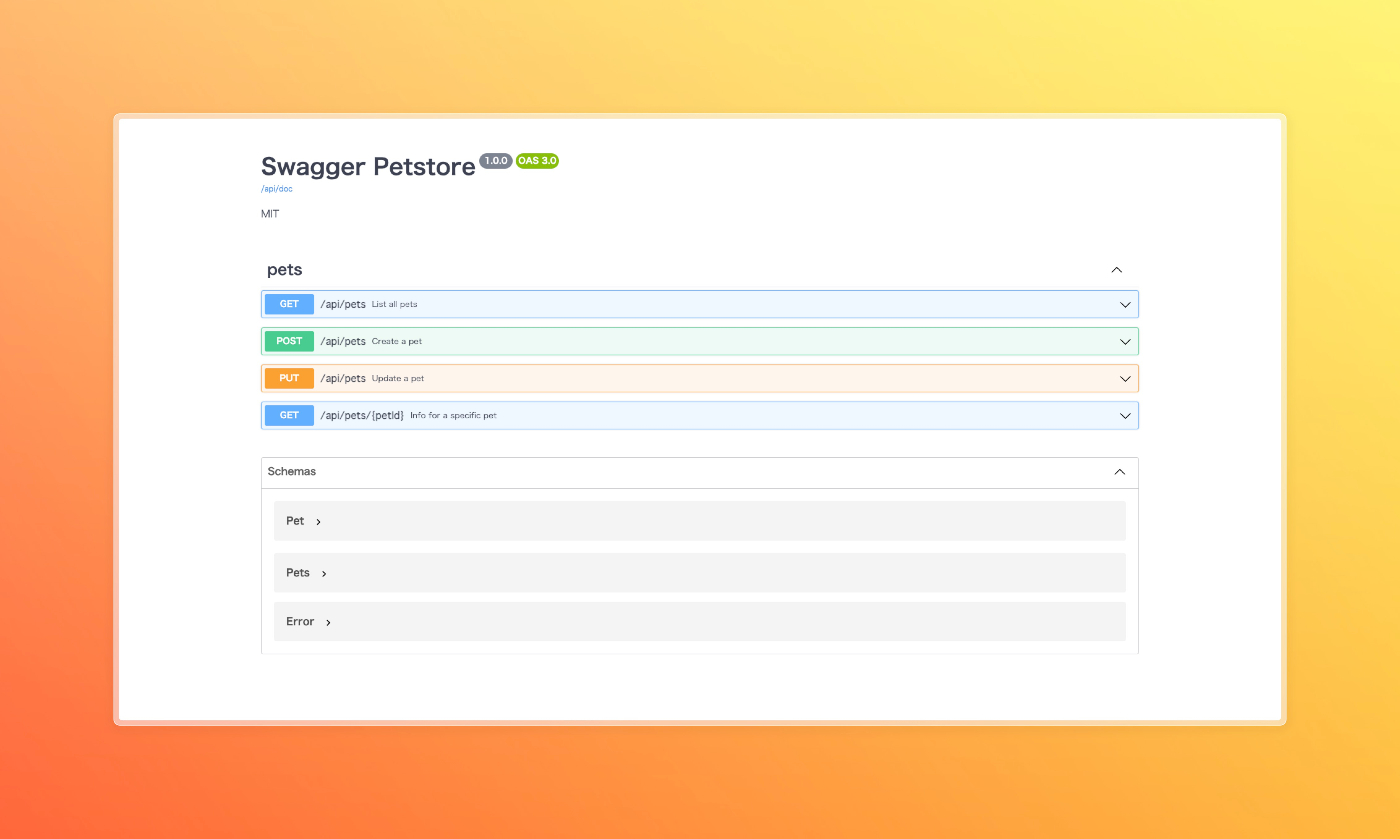This screenshot has width=1400, height=839.
Task: Click the 'Update a pet' summary
Action: click(x=398, y=378)
